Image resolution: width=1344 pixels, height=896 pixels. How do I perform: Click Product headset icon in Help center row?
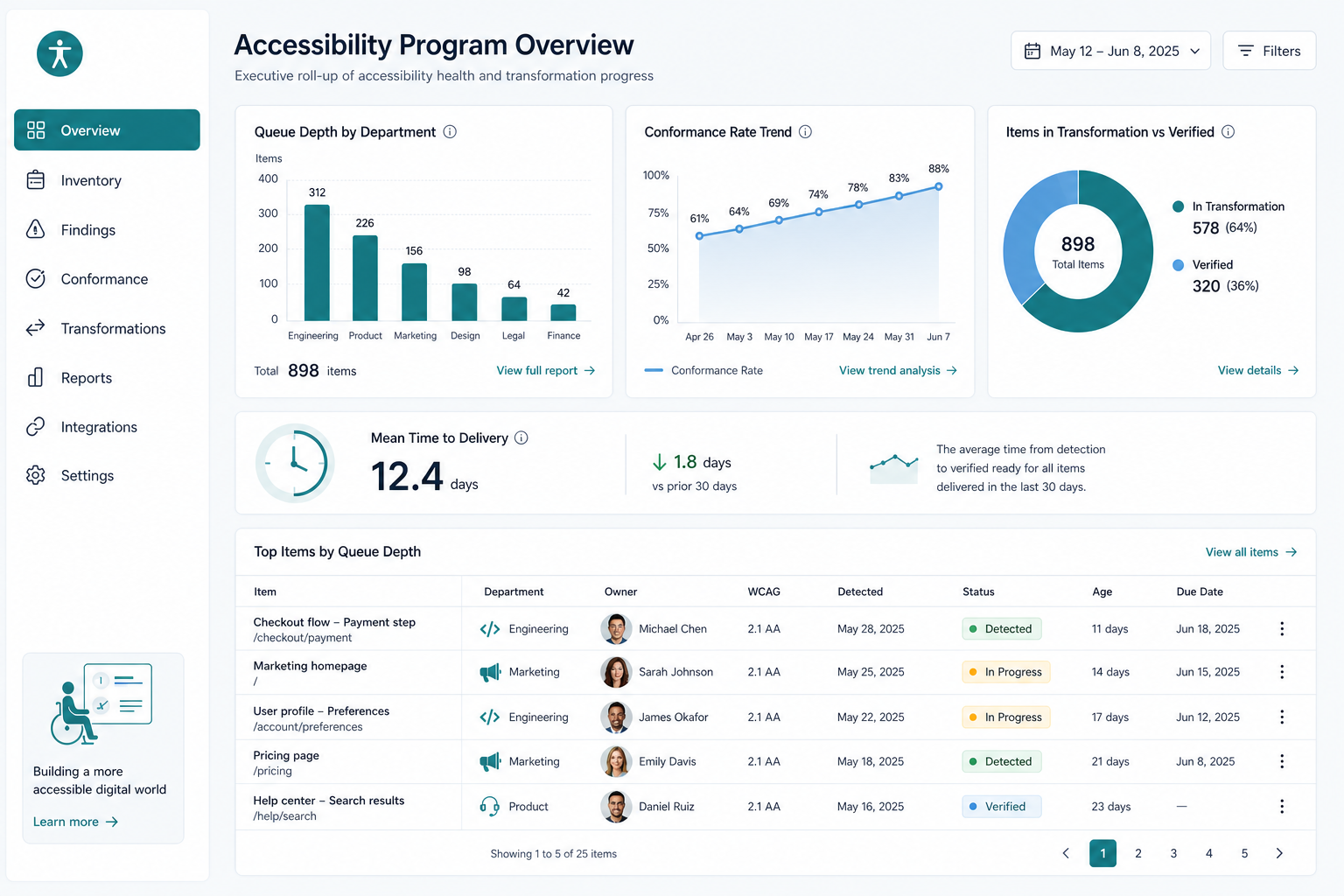(x=490, y=807)
